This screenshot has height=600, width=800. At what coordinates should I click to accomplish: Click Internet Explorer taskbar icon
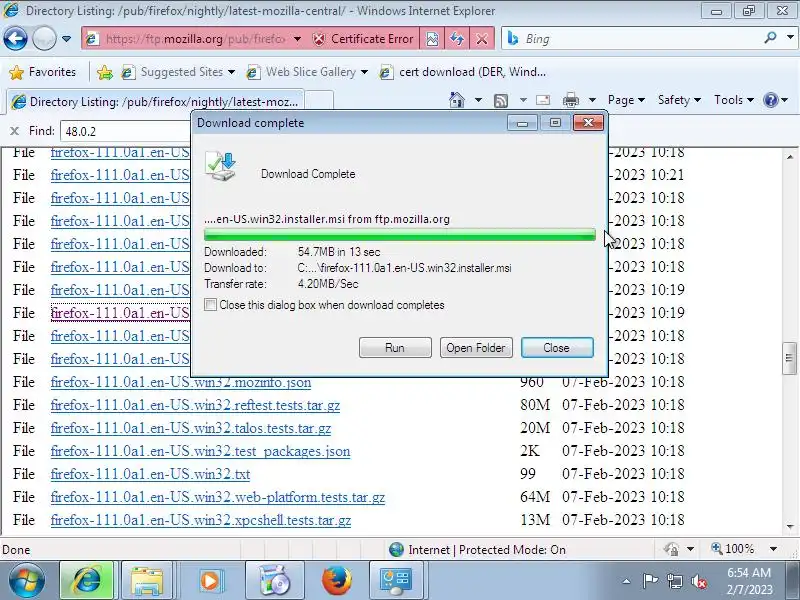point(87,580)
